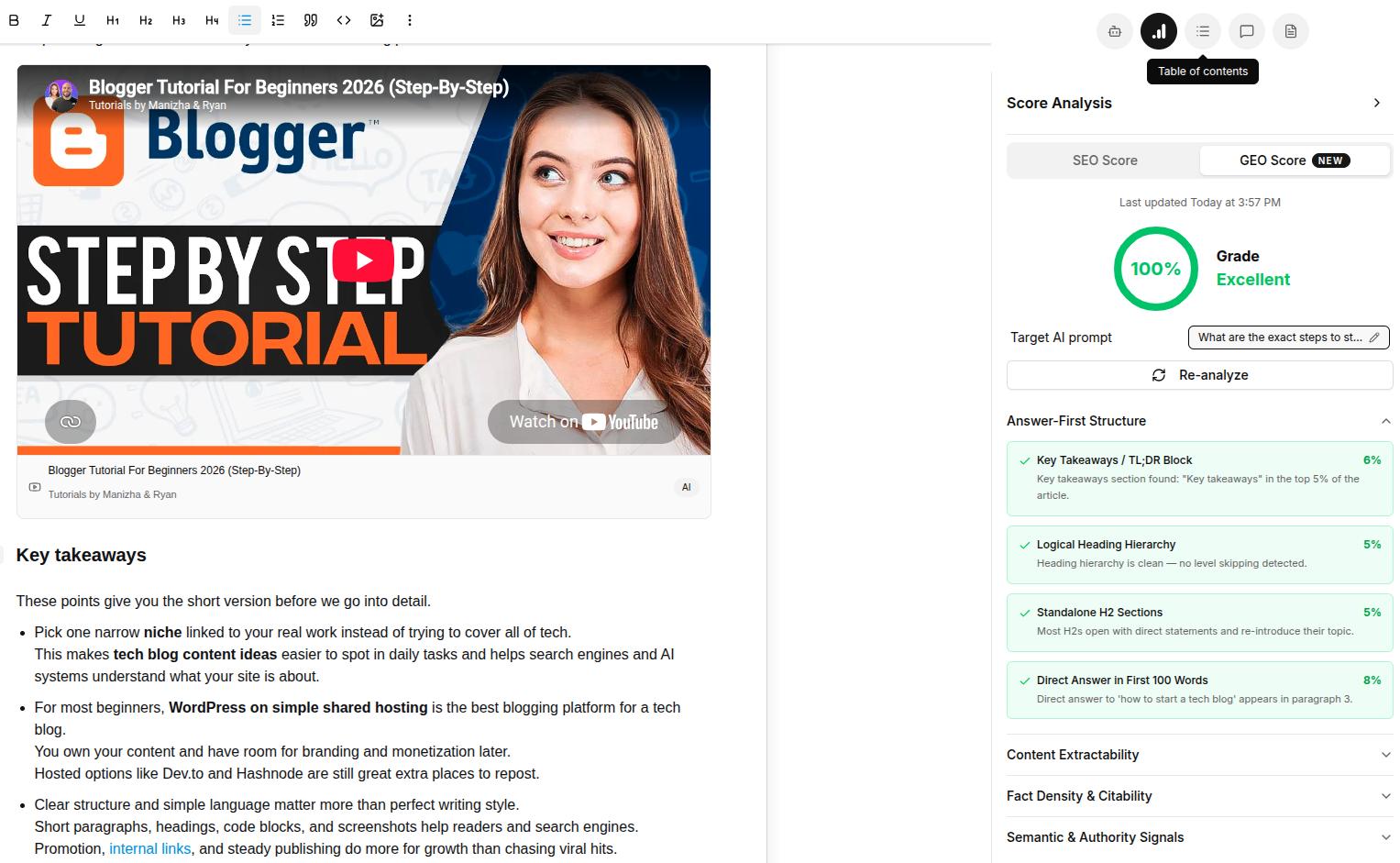Apply Heading 3 style
This screenshot has height=863, width=1400.
click(x=179, y=20)
